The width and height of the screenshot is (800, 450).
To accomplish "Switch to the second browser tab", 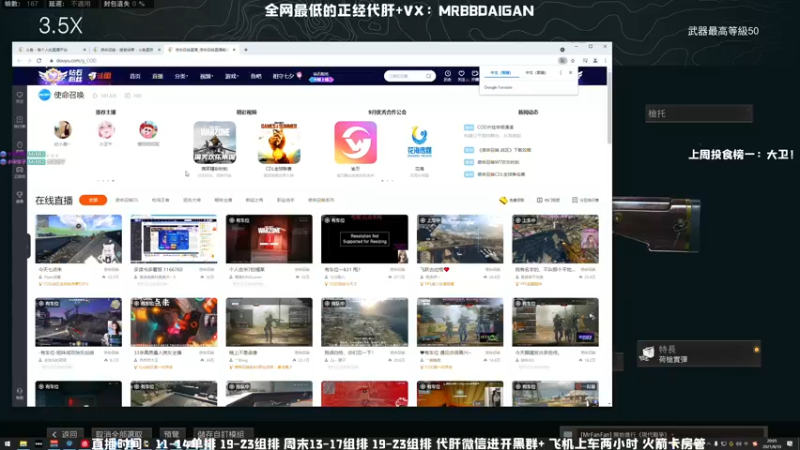I will 127,49.
